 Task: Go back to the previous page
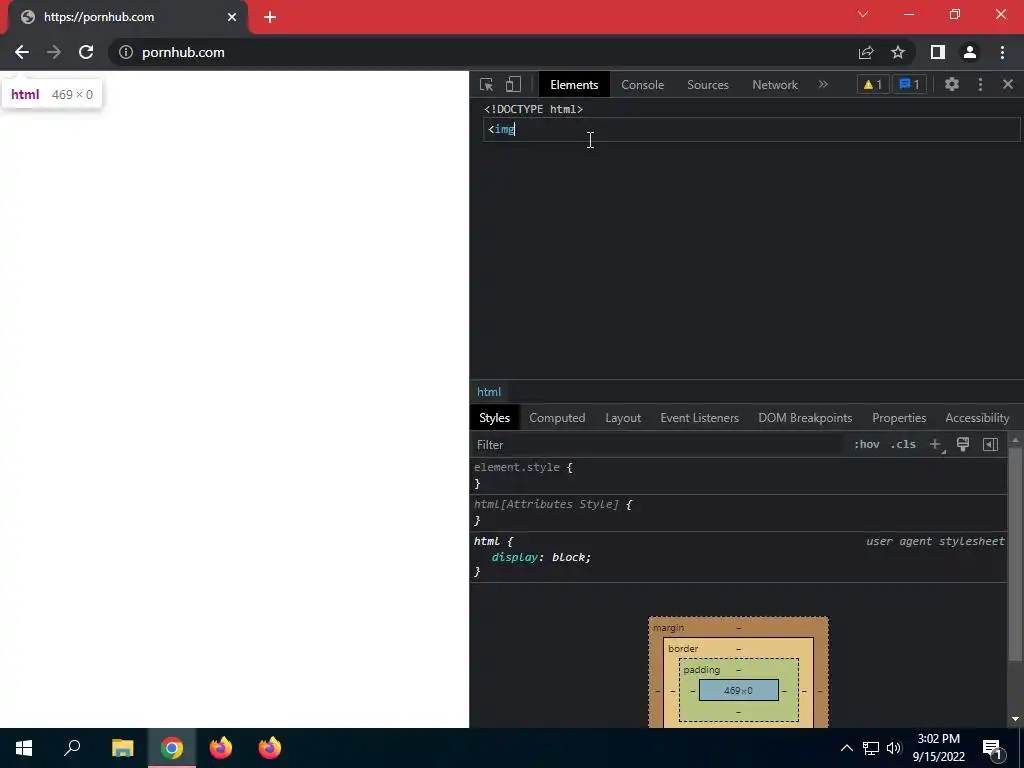22,52
